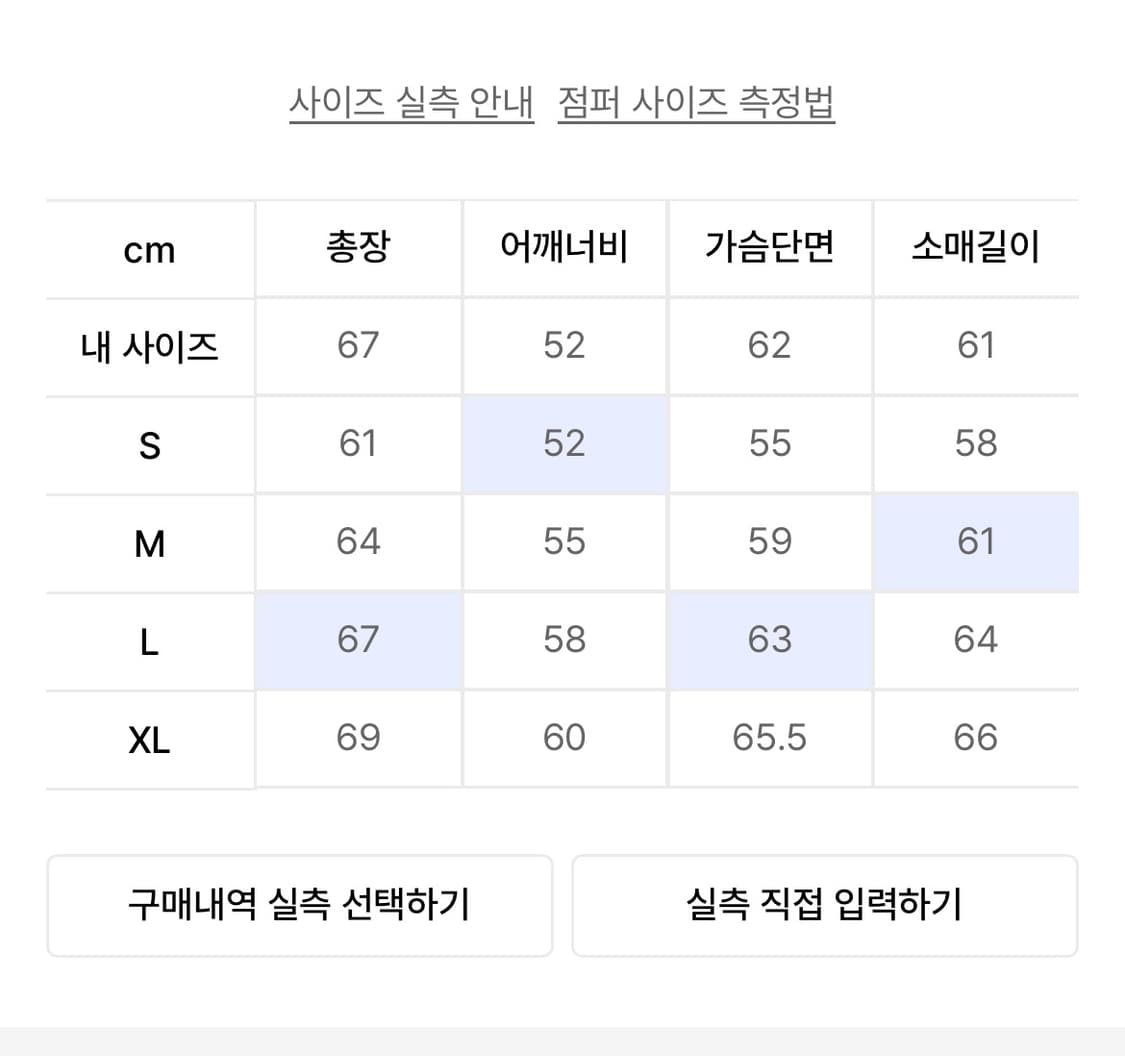The image size is (1125, 1056).
Task: Select the highlighted 63 chest width for size L
Action: [x=770, y=640]
